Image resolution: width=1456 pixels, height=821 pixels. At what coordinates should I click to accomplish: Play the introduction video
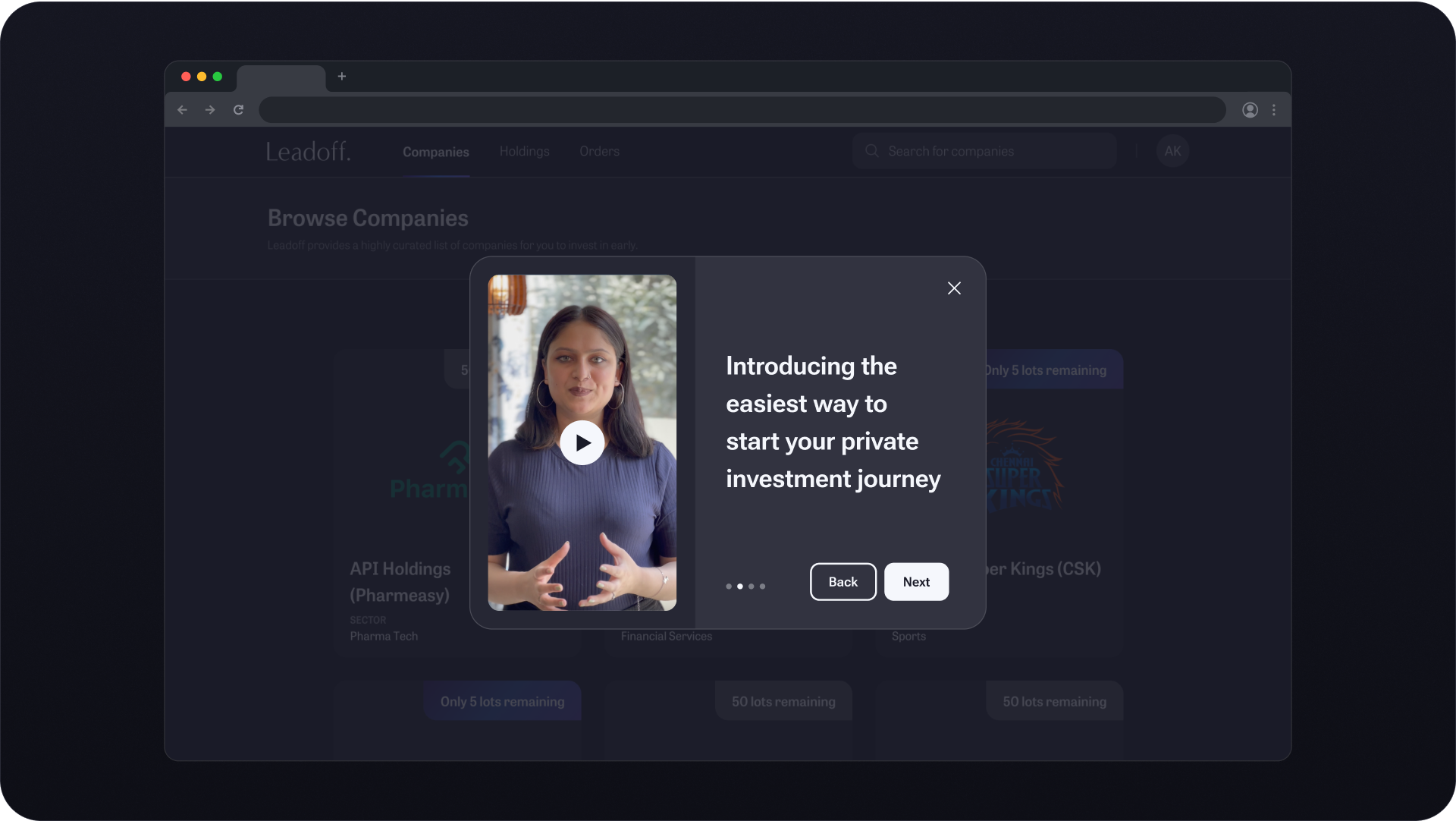(x=582, y=442)
